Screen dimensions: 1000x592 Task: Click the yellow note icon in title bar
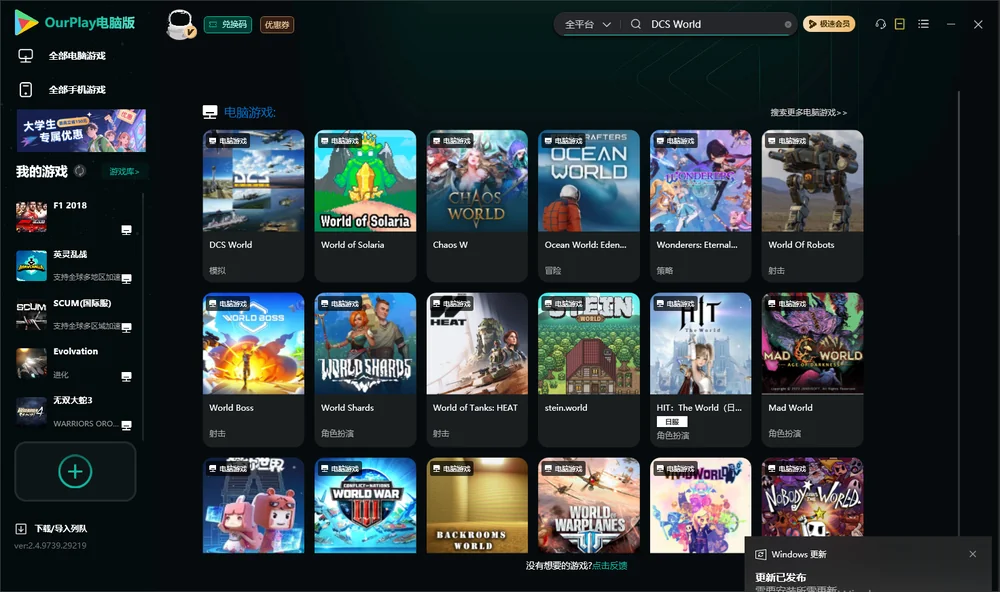900,24
